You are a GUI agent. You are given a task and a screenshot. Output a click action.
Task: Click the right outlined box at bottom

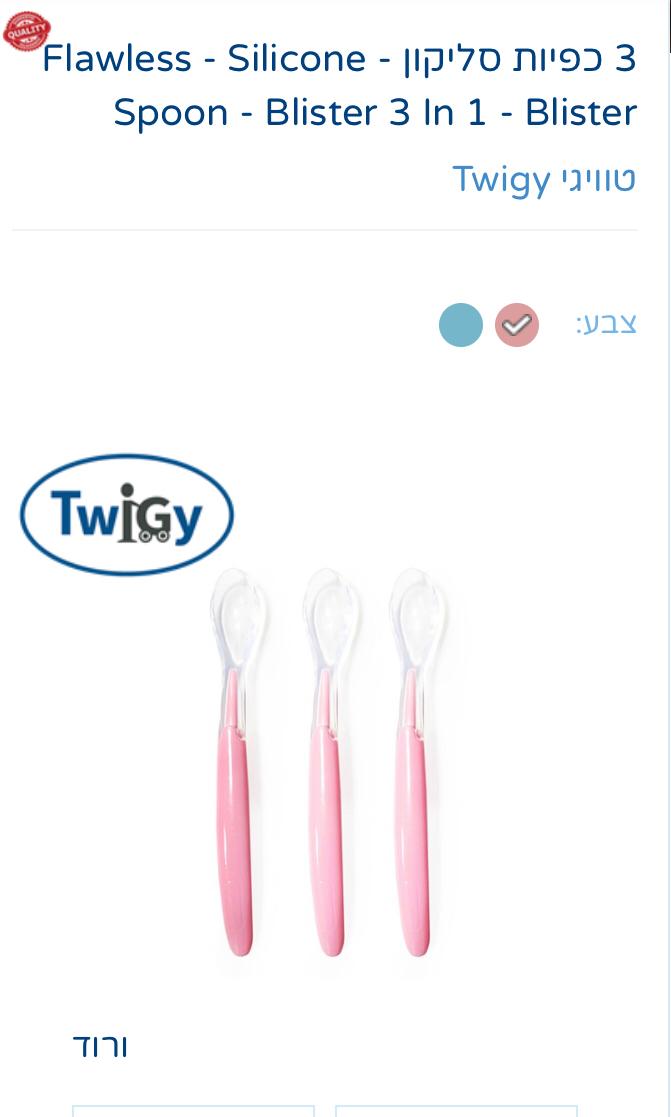tap(456, 1111)
